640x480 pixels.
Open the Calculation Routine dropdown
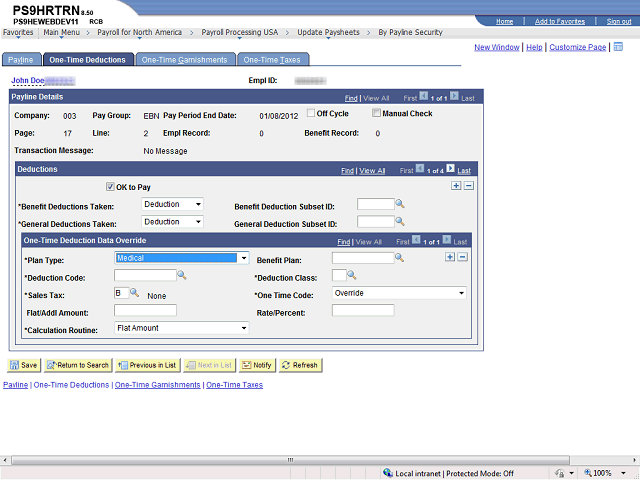182,328
